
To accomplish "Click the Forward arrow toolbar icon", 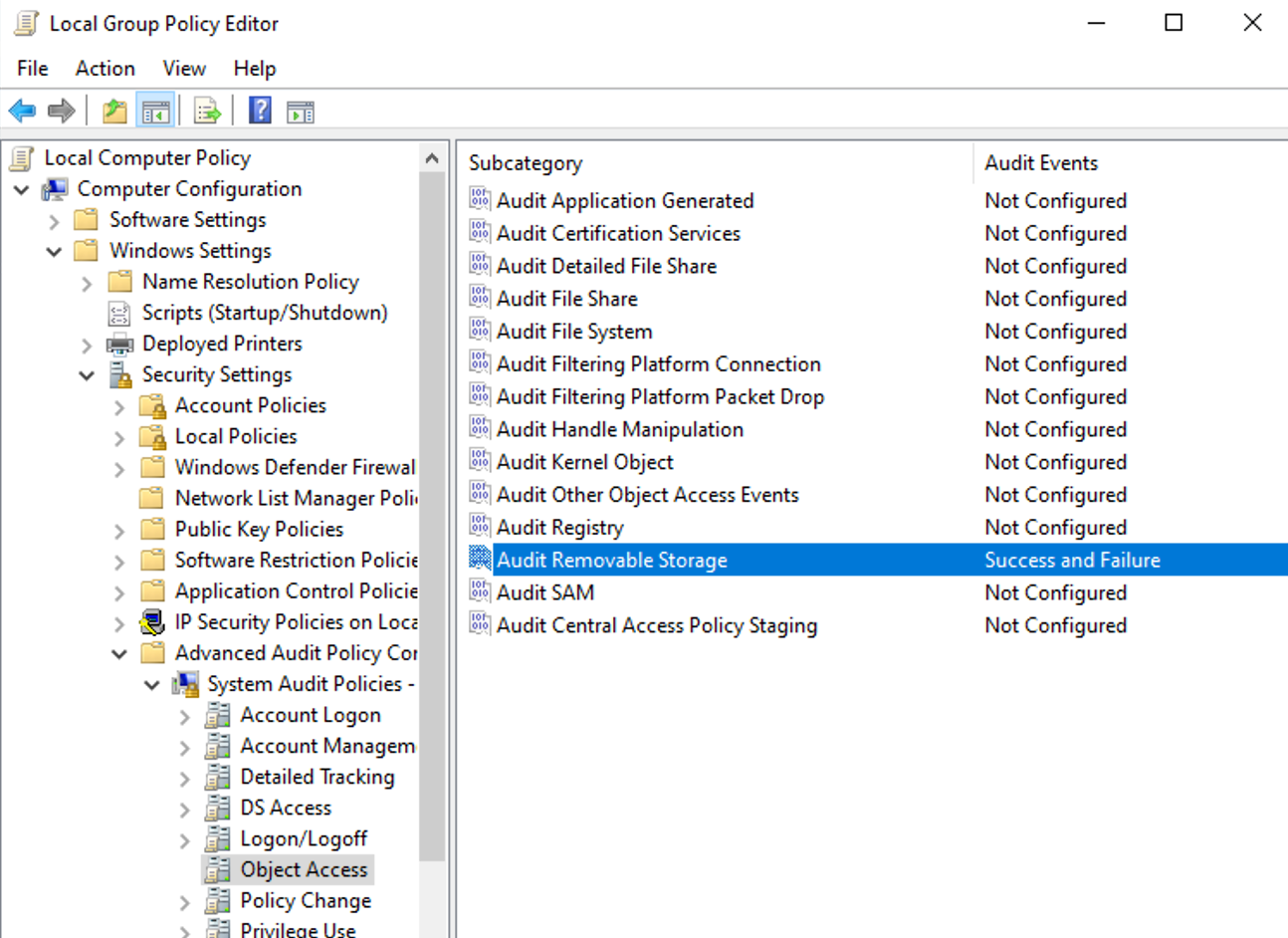I will (x=62, y=111).
